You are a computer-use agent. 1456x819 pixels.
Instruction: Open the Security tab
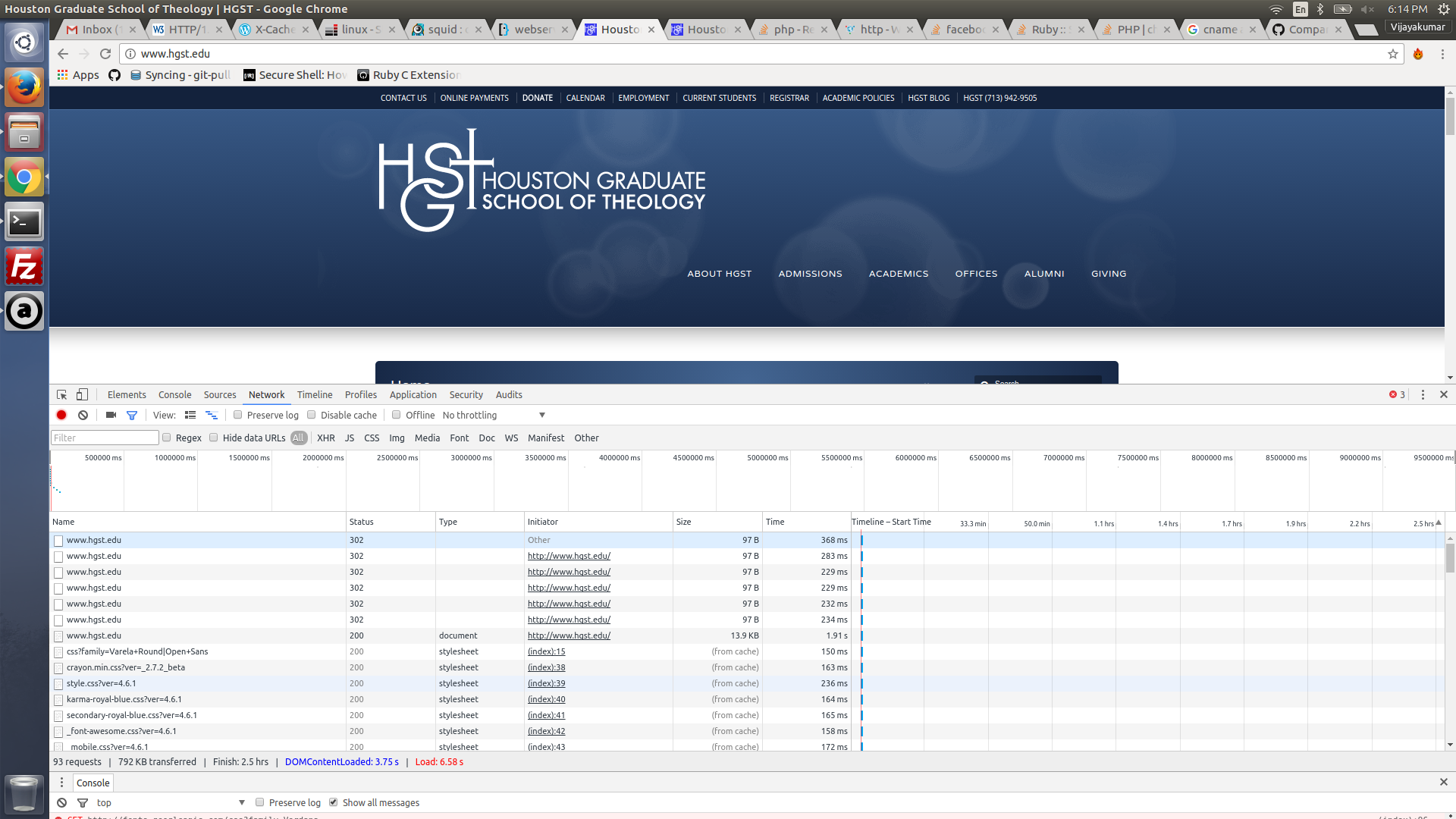click(466, 394)
